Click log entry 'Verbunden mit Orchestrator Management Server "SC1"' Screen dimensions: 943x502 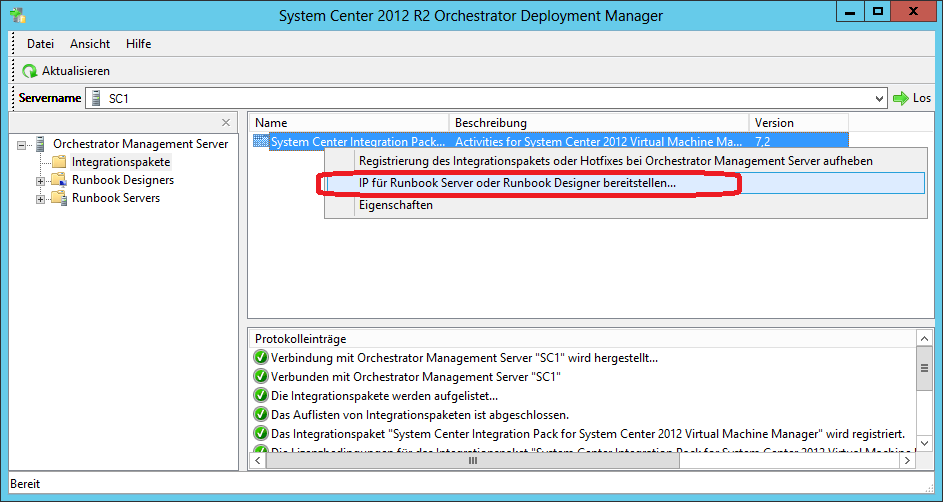pyautogui.click(x=416, y=377)
